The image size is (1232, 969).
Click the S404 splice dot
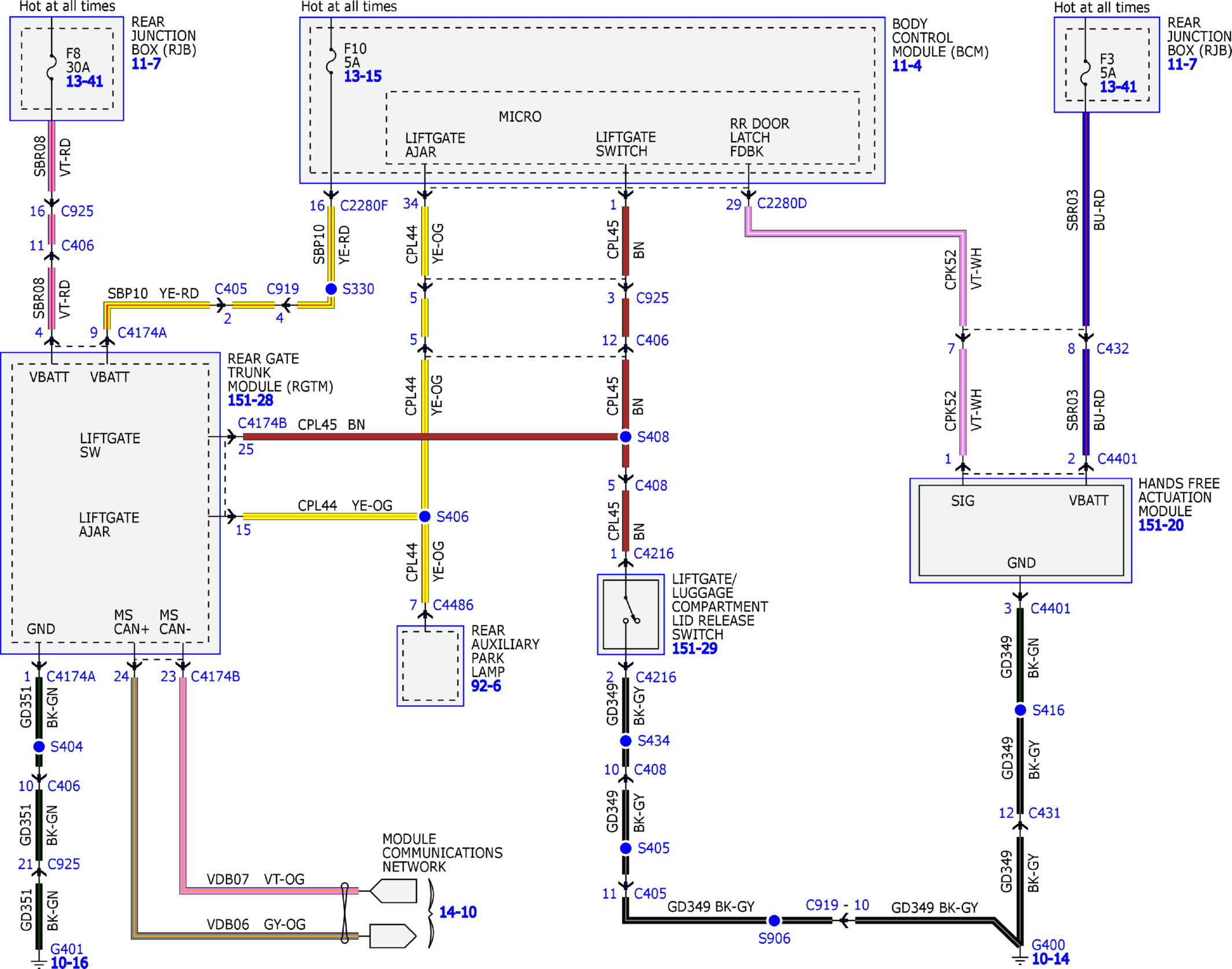click(39, 747)
